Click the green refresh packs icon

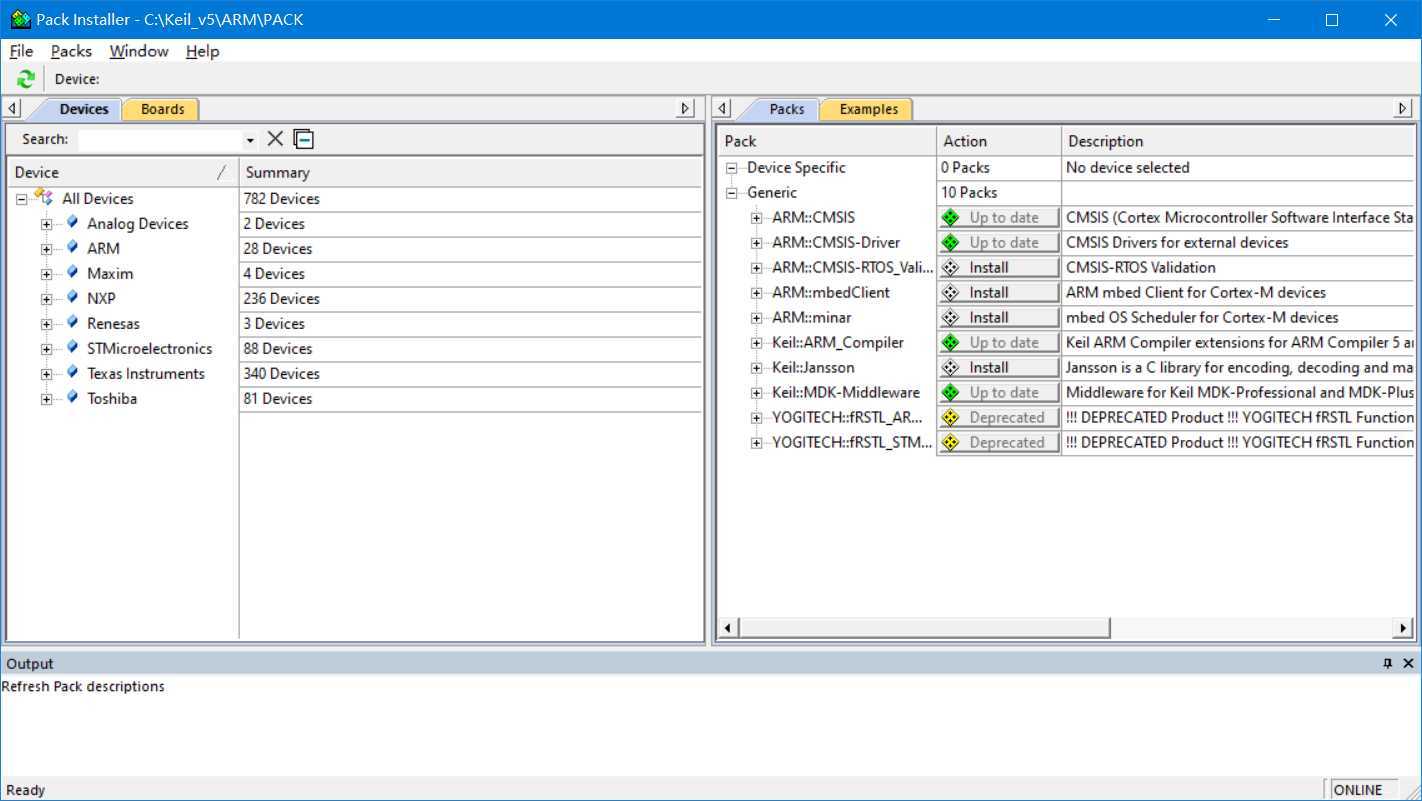(26, 79)
